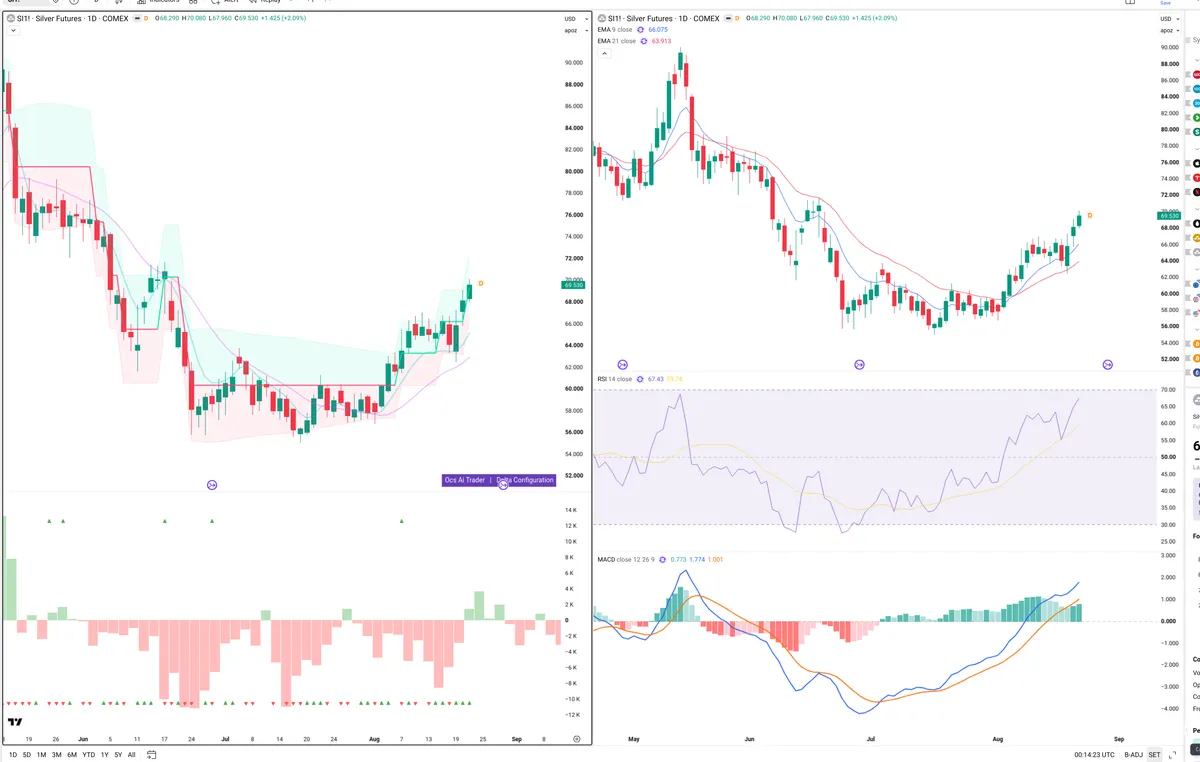The image size is (1200, 762).
Task: Collapse the EMA indicator legend on right chart
Action: pyautogui.click(x=604, y=53)
